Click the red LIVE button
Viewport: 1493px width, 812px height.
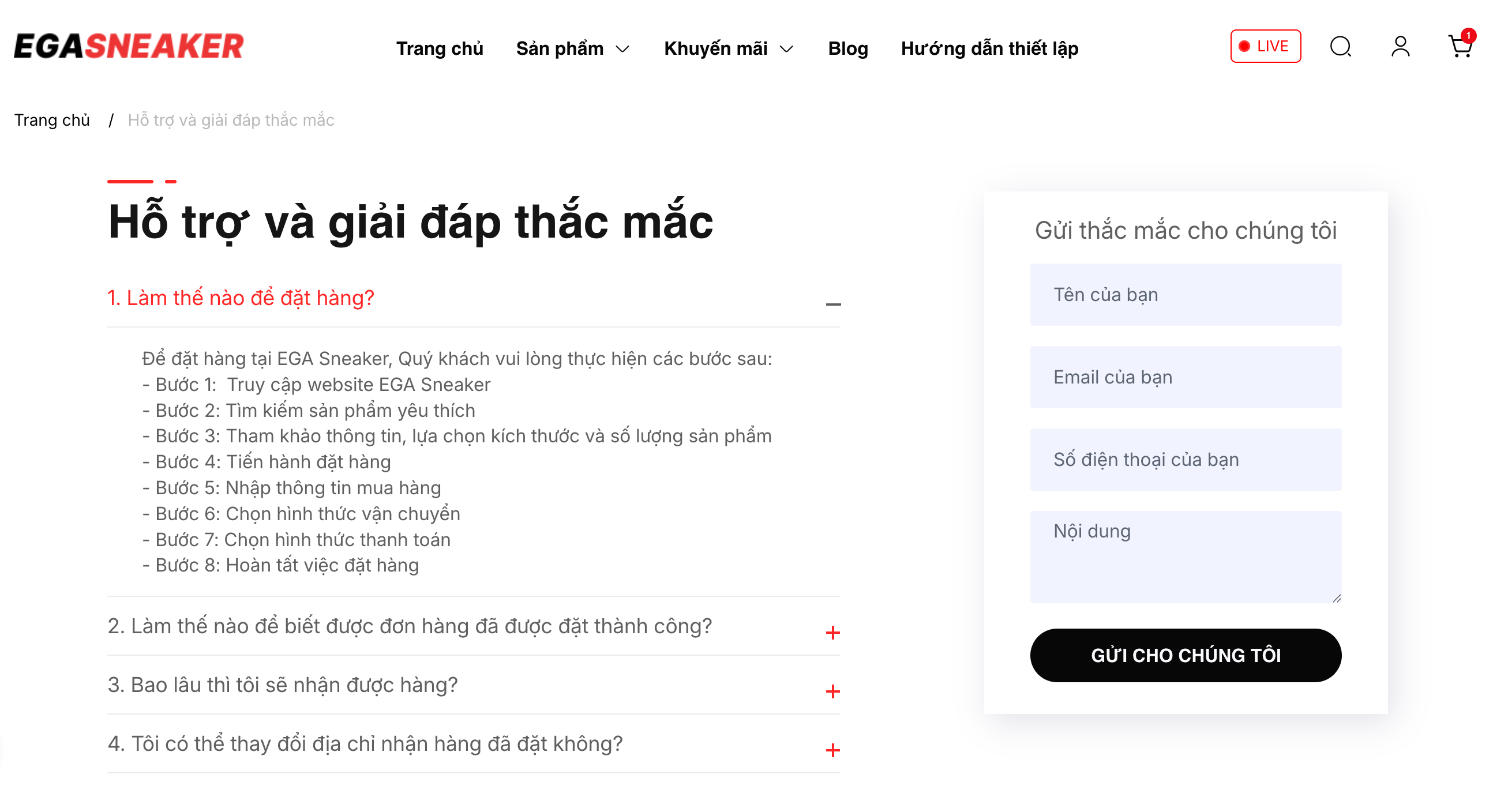click(1265, 46)
